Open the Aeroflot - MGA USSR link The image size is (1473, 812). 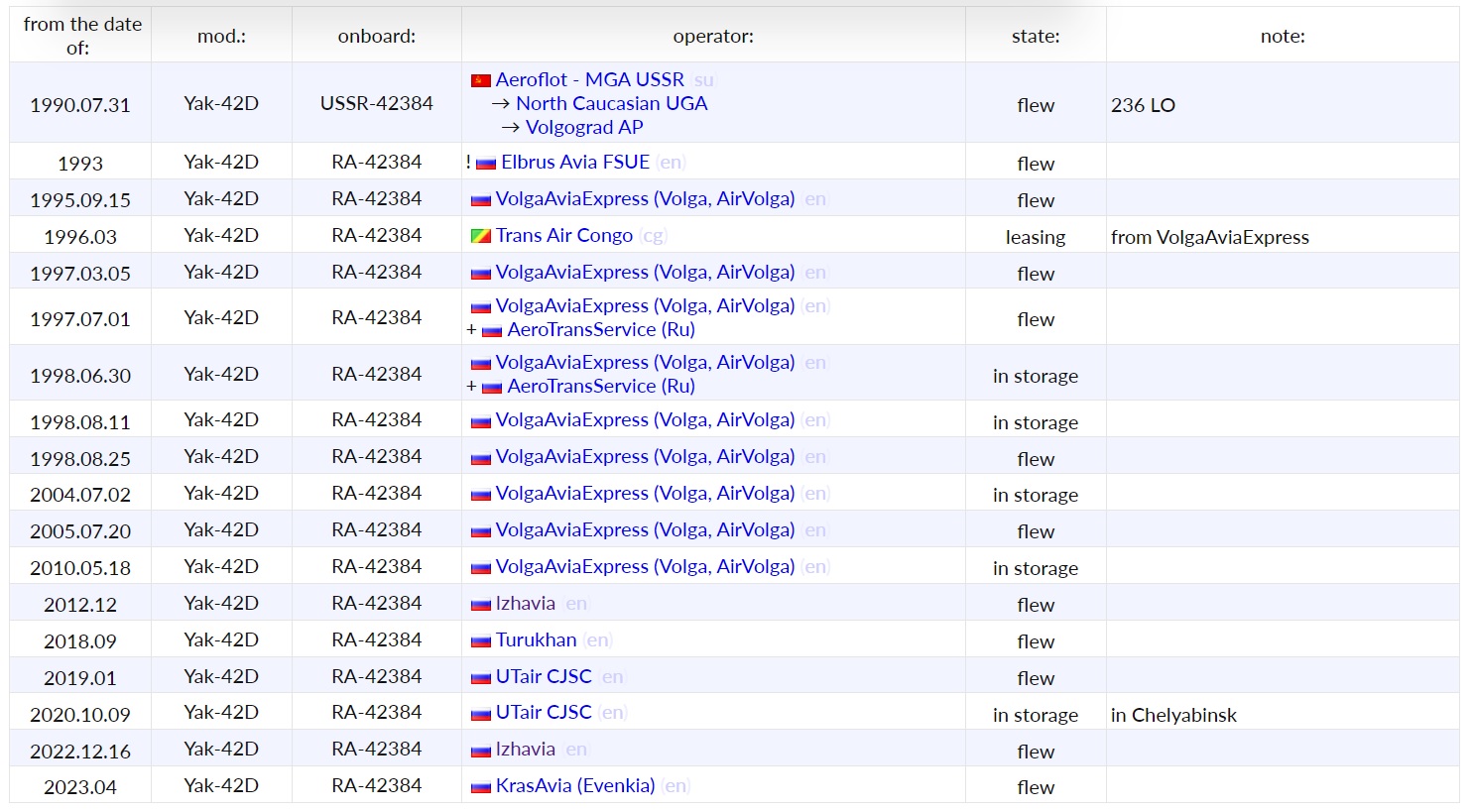[x=590, y=79]
